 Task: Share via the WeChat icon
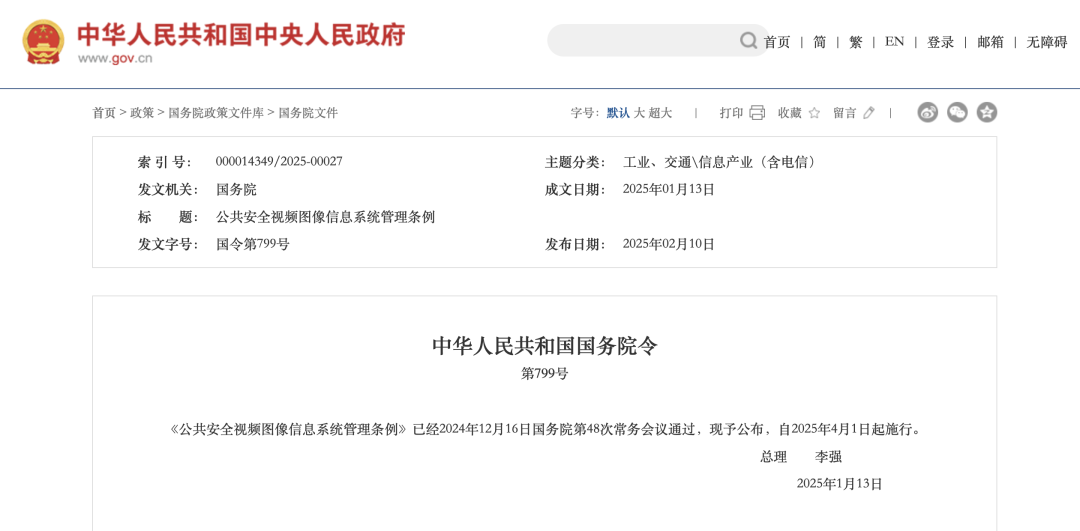click(957, 112)
